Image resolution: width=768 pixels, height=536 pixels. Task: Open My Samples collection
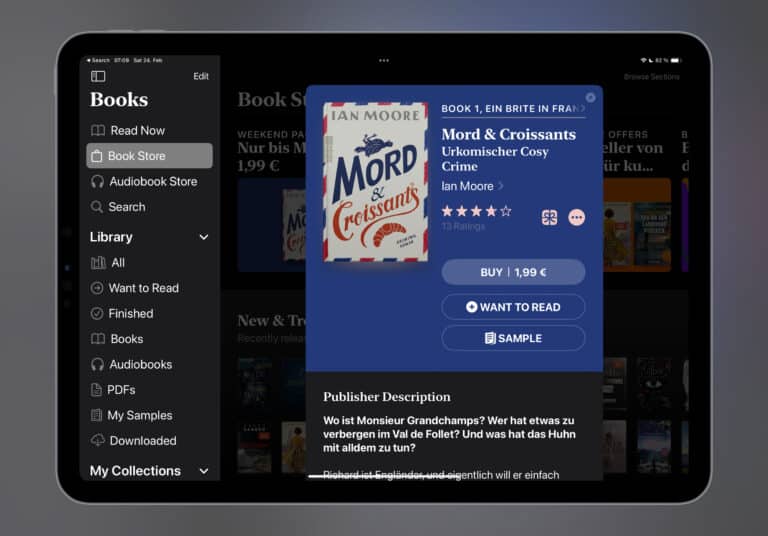(x=140, y=415)
